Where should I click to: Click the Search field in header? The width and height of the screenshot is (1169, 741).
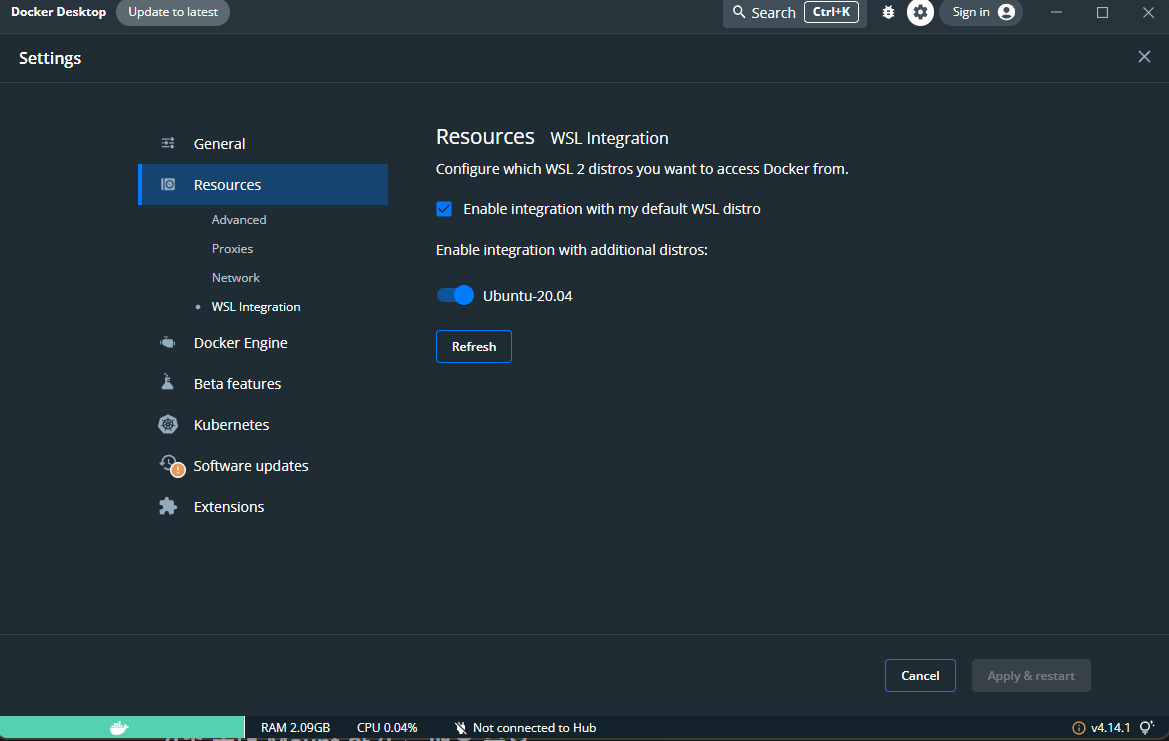[794, 13]
